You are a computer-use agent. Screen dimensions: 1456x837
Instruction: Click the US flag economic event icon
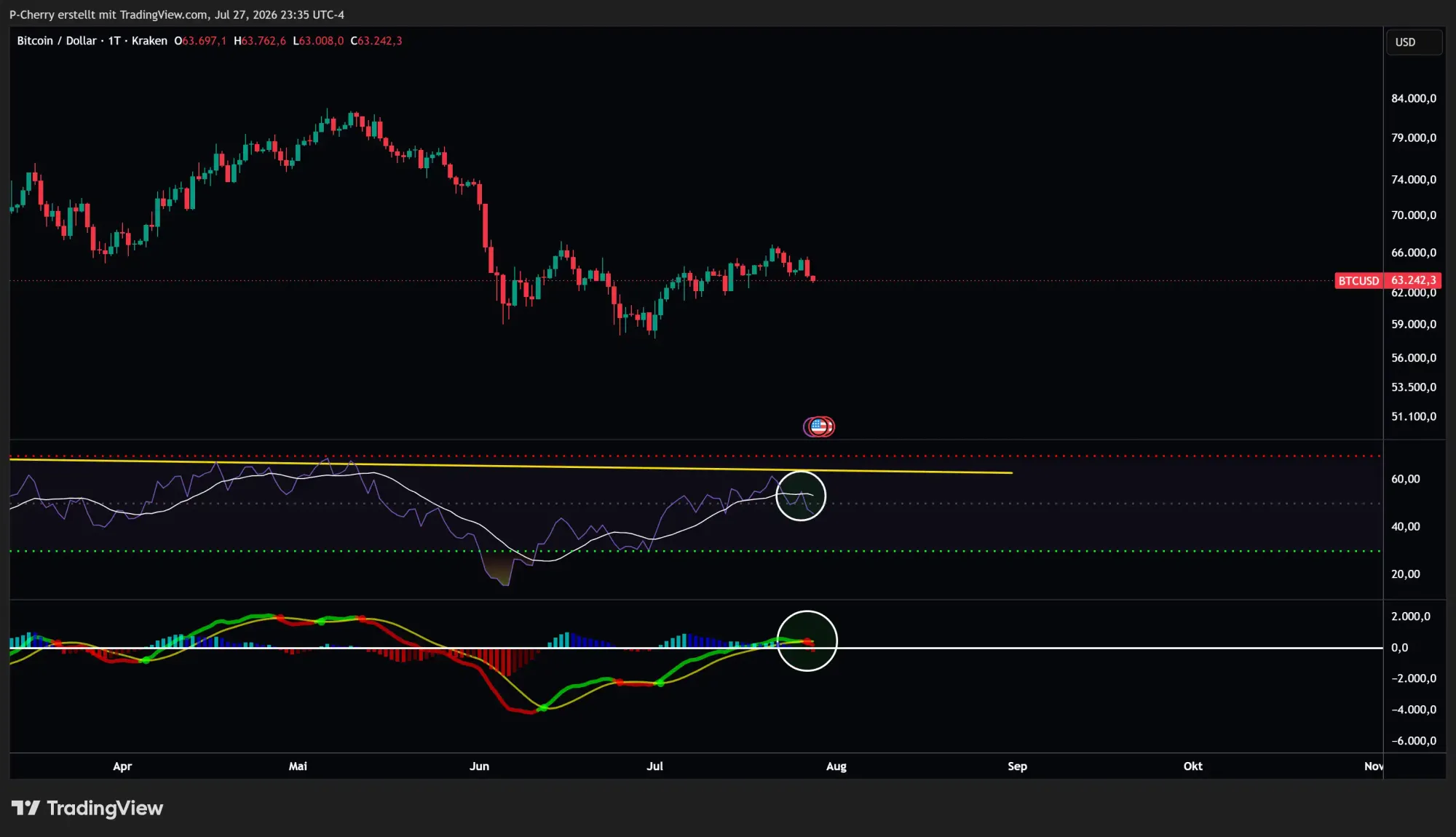[x=819, y=427]
